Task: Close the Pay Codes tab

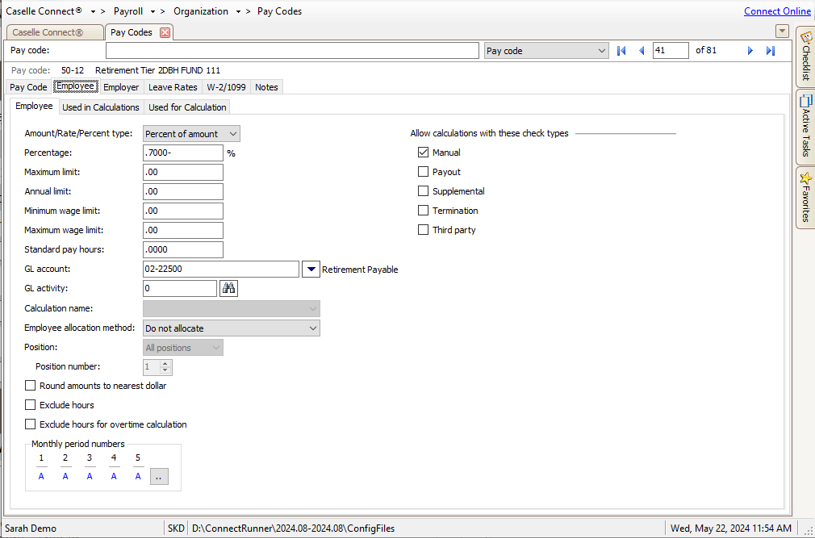Action: 165,32
